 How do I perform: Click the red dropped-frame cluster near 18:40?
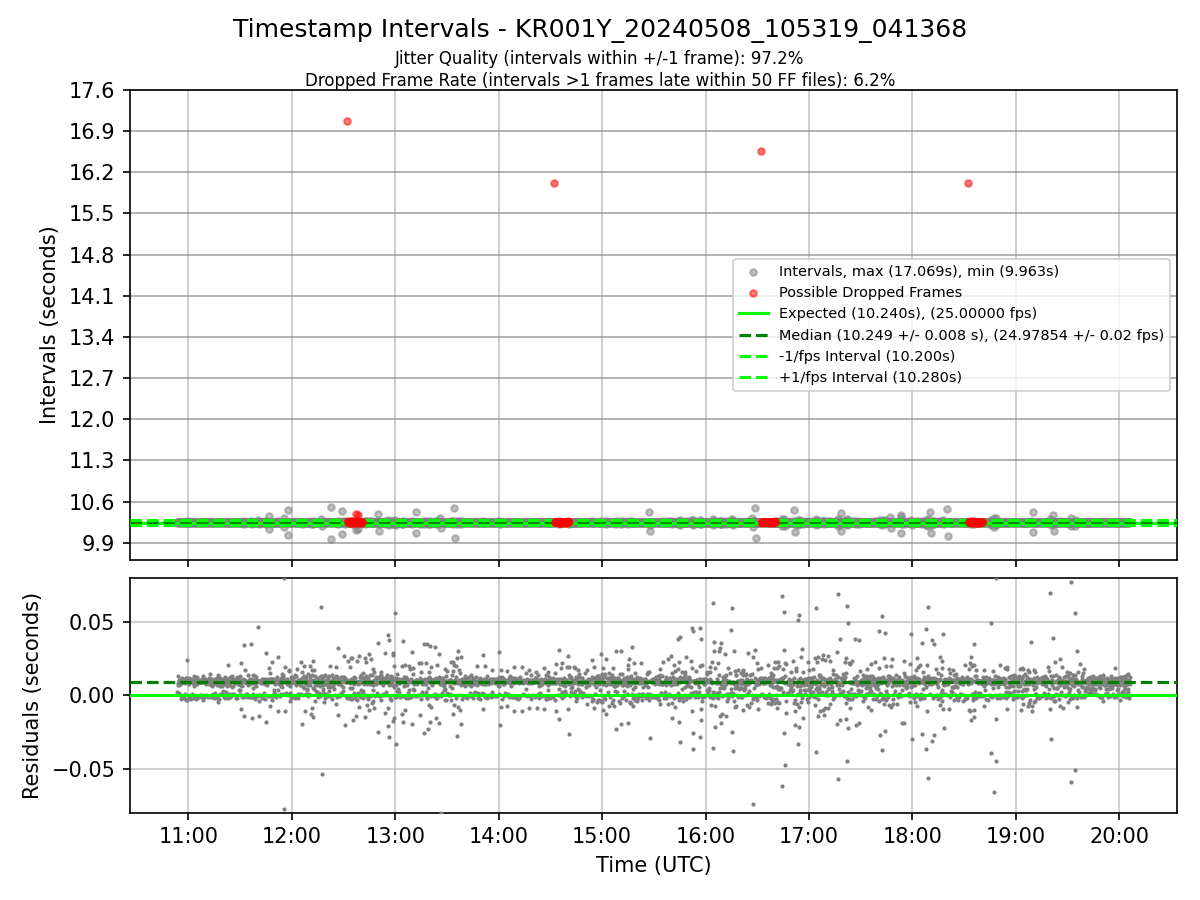975,522
